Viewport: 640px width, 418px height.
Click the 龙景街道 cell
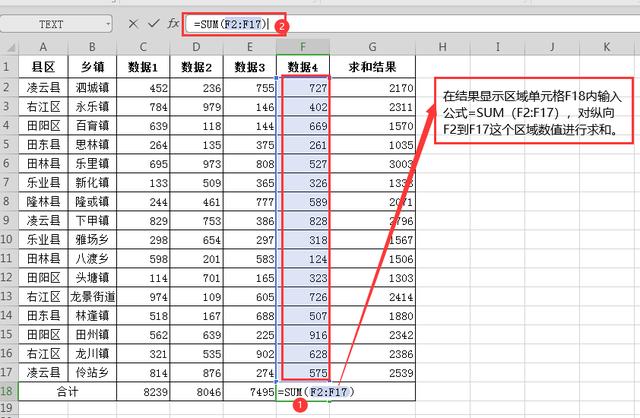[x=92, y=296]
